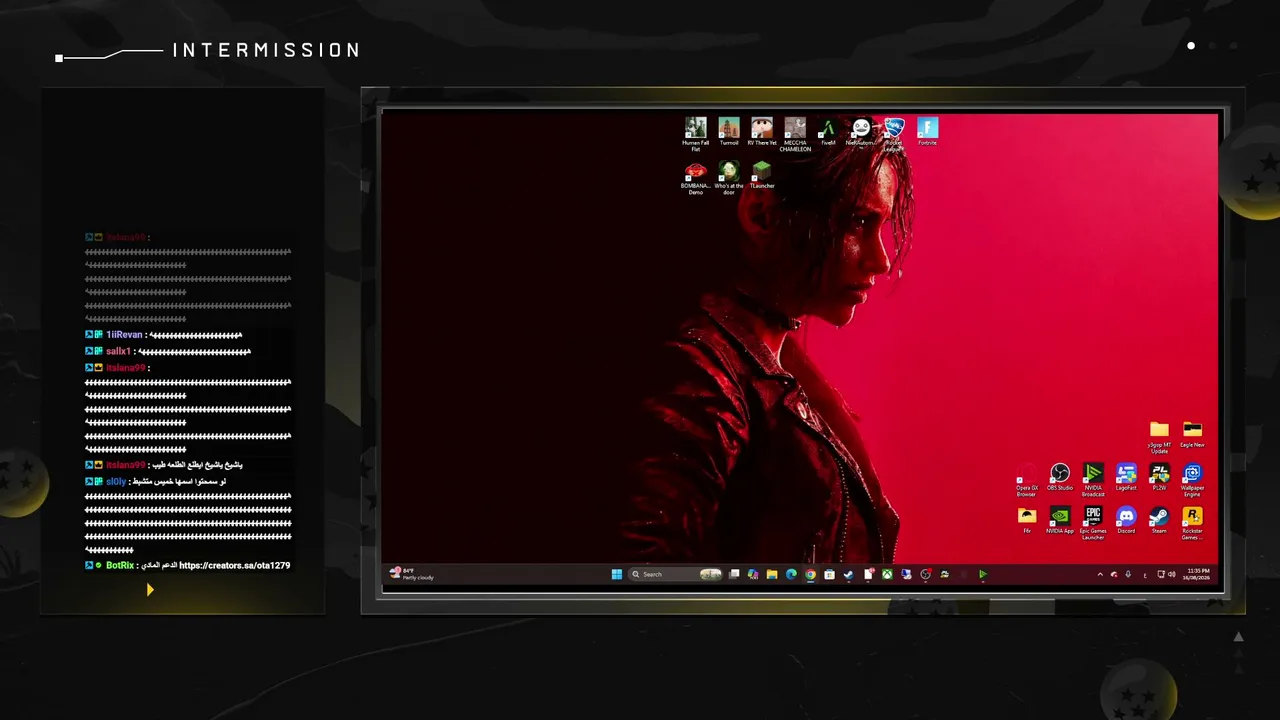
Task: Click the taskbar Search box
Action: 676,574
